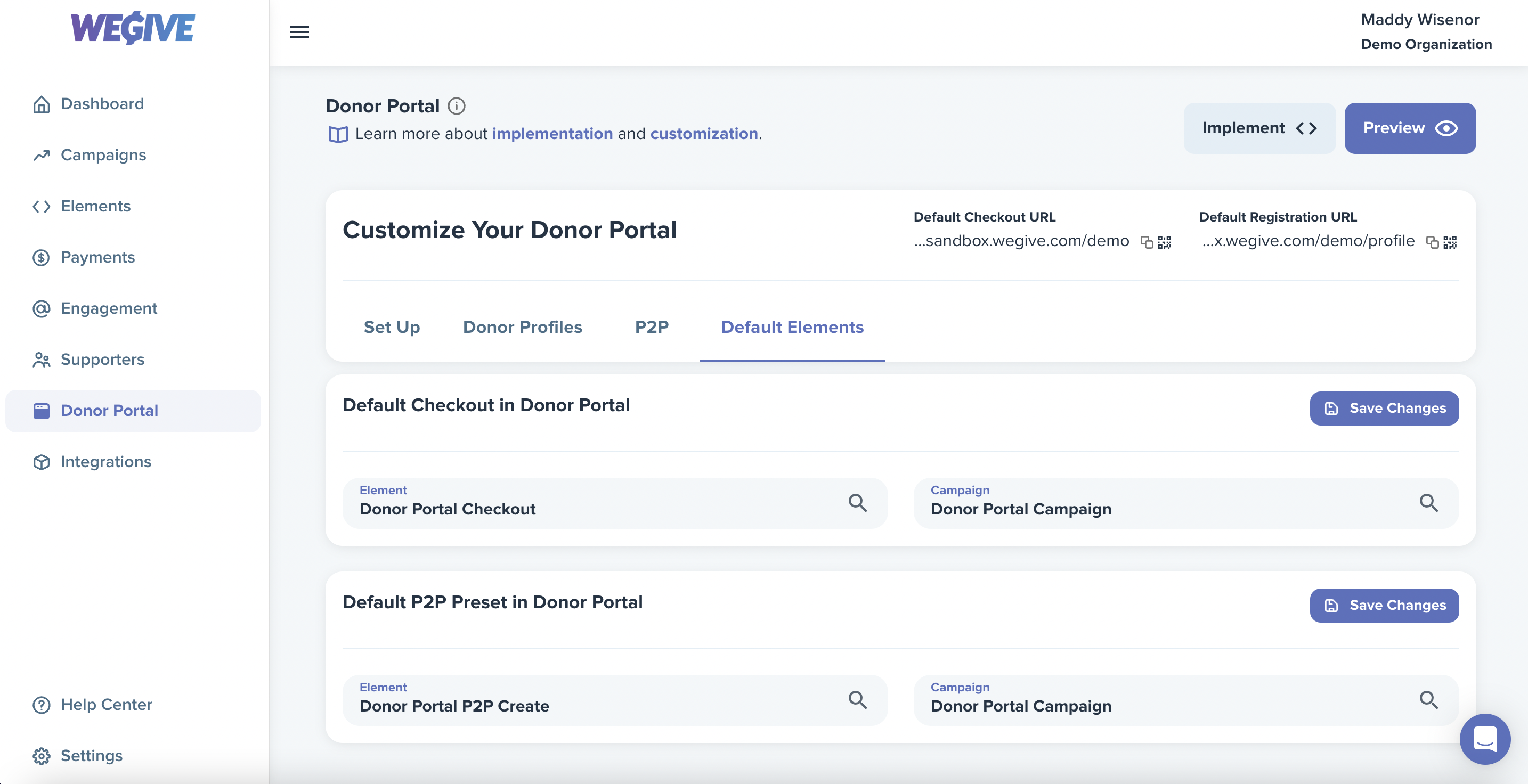Viewport: 1528px width, 784px height.
Task: Click the Customize Your Donor Portal heading
Action: (509, 230)
